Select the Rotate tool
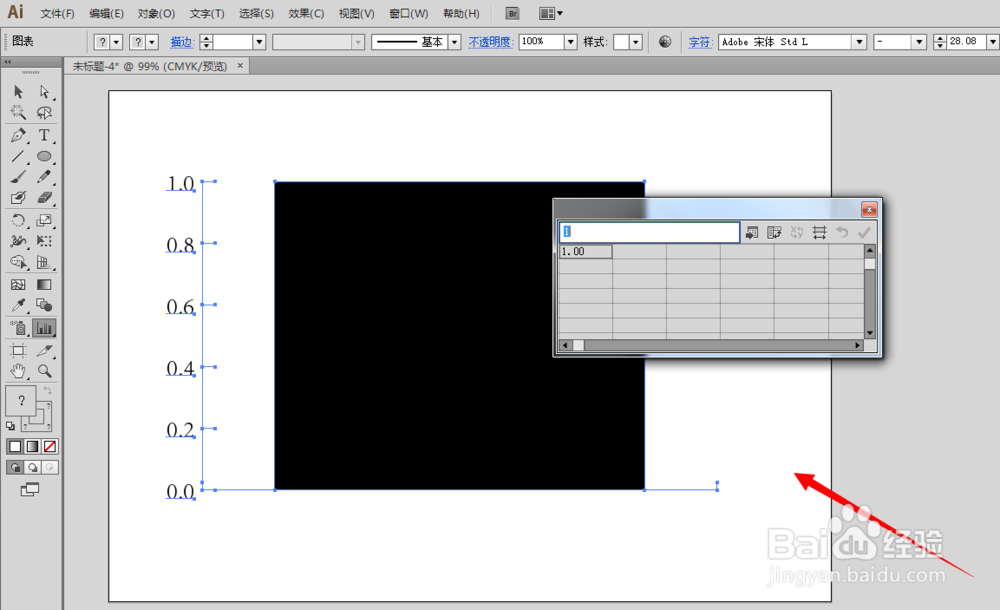This screenshot has width=1000, height=610. click(x=18, y=221)
